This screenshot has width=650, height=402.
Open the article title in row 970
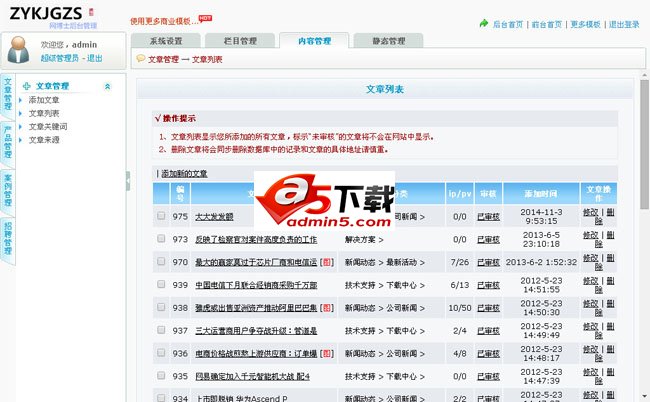coord(256,262)
